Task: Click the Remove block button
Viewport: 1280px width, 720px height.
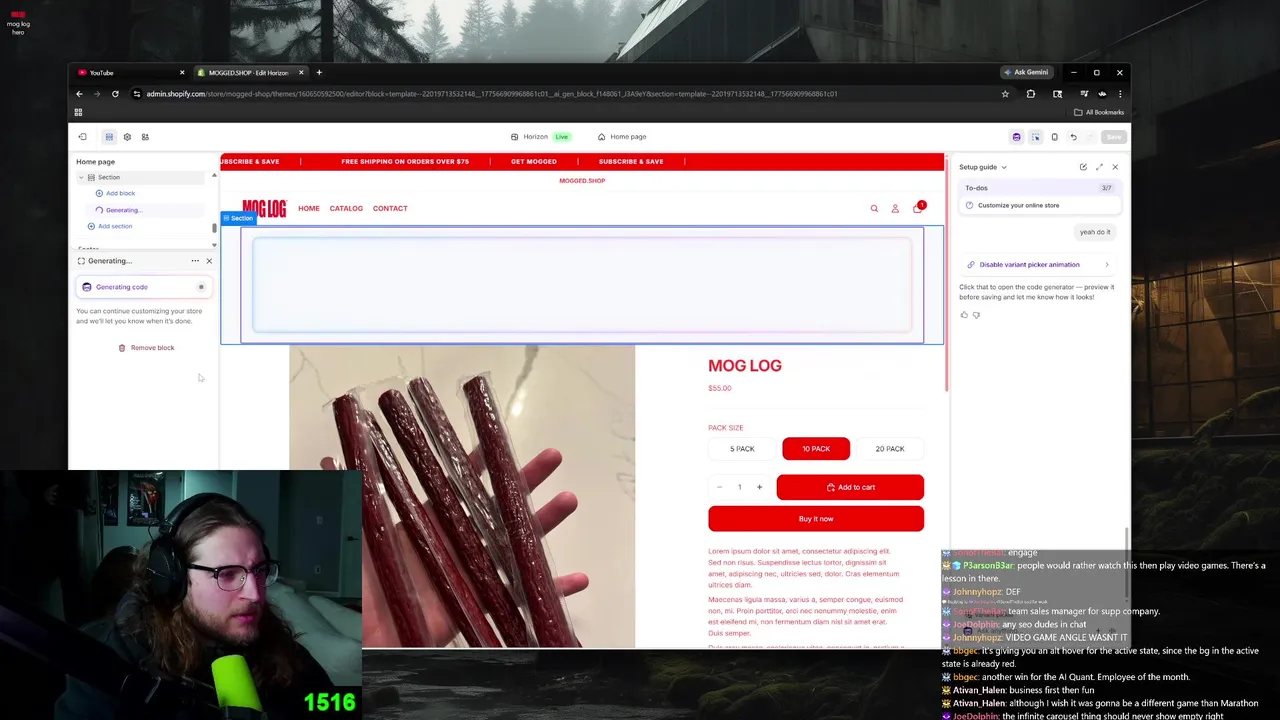Action: [x=146, y=348]
